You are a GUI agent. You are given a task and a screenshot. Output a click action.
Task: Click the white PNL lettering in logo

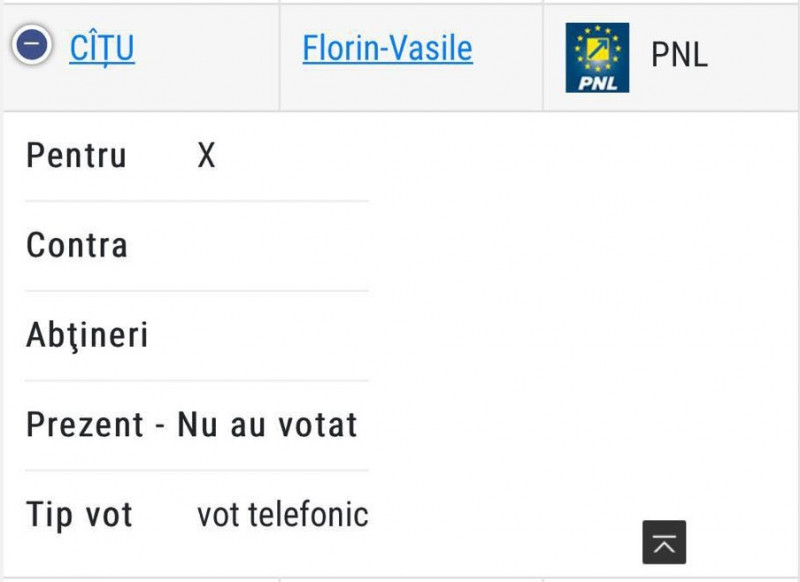[x=597, y=83]
